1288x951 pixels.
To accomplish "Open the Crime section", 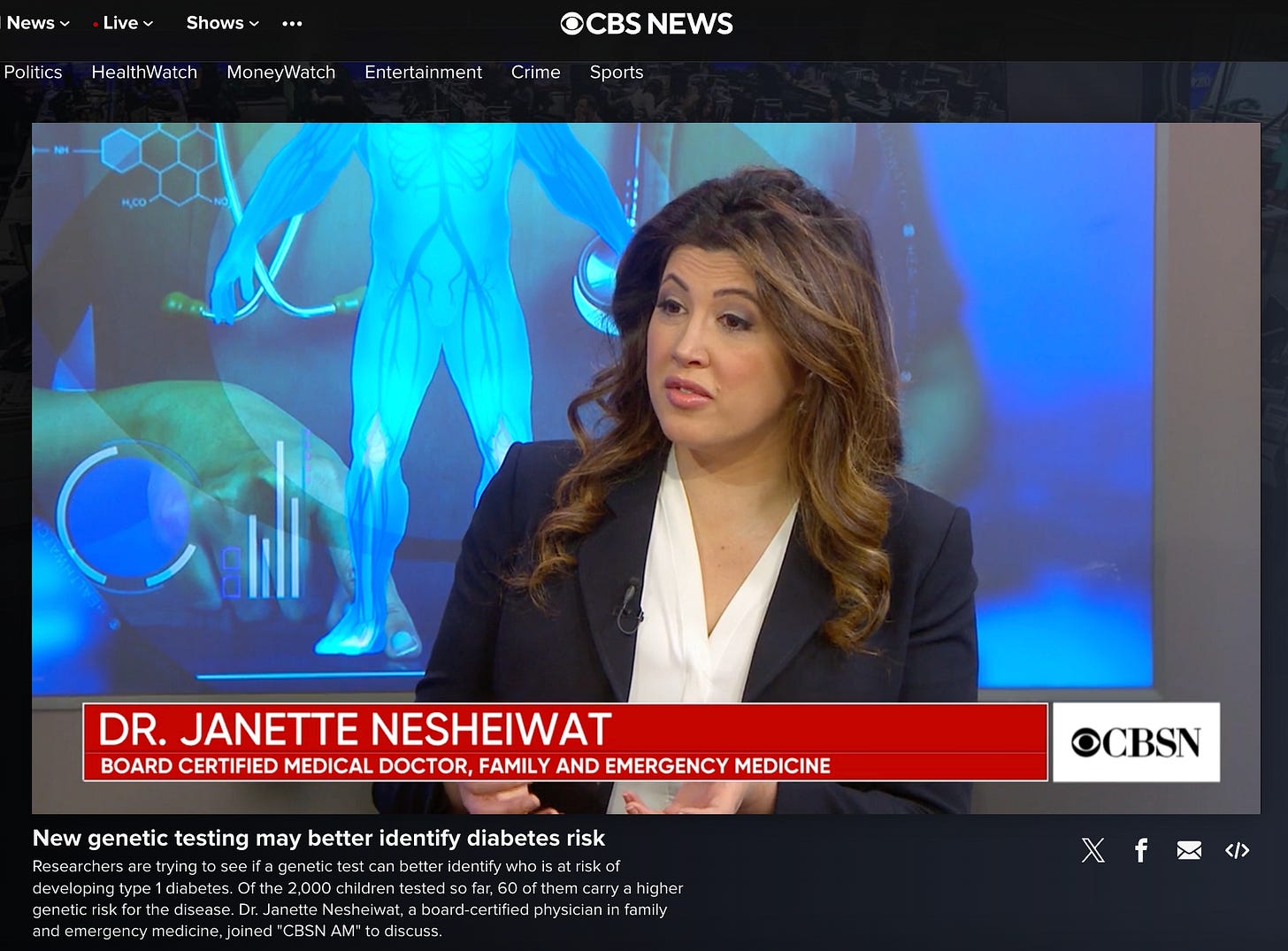I will (x=535, y=73).
